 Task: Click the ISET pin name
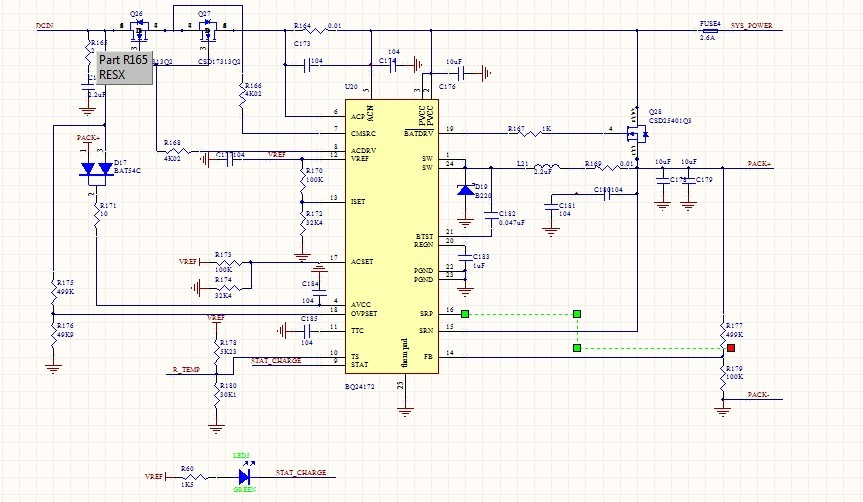pos(358,201)
